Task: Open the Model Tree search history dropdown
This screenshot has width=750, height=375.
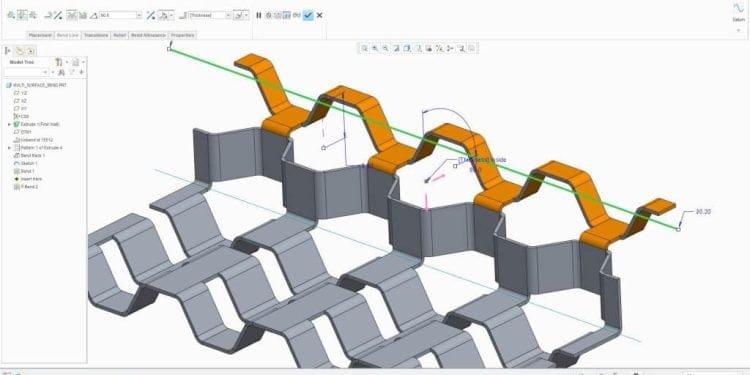Action: [45, 72]
